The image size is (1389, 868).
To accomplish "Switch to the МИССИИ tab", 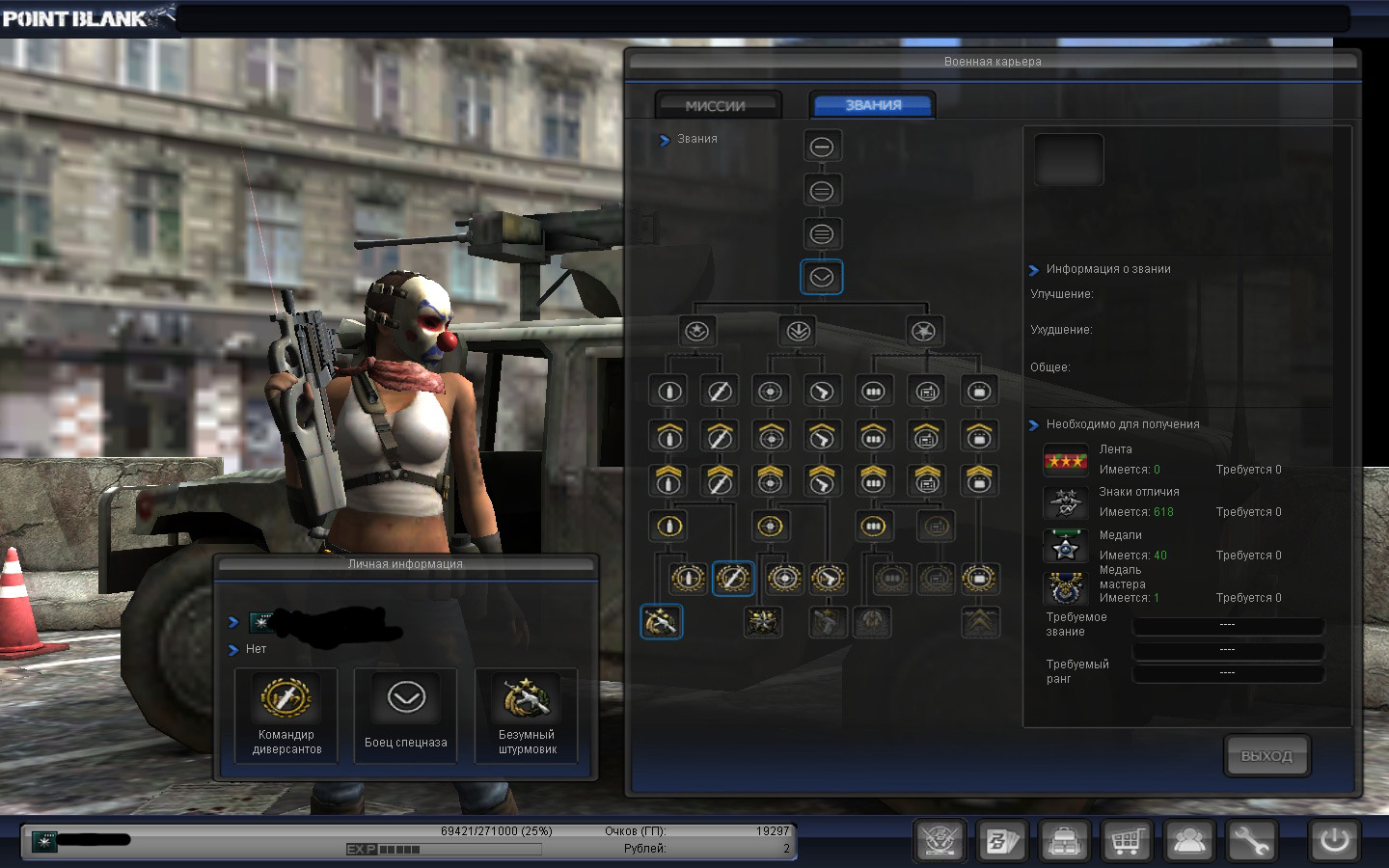I will coord(716,105).
